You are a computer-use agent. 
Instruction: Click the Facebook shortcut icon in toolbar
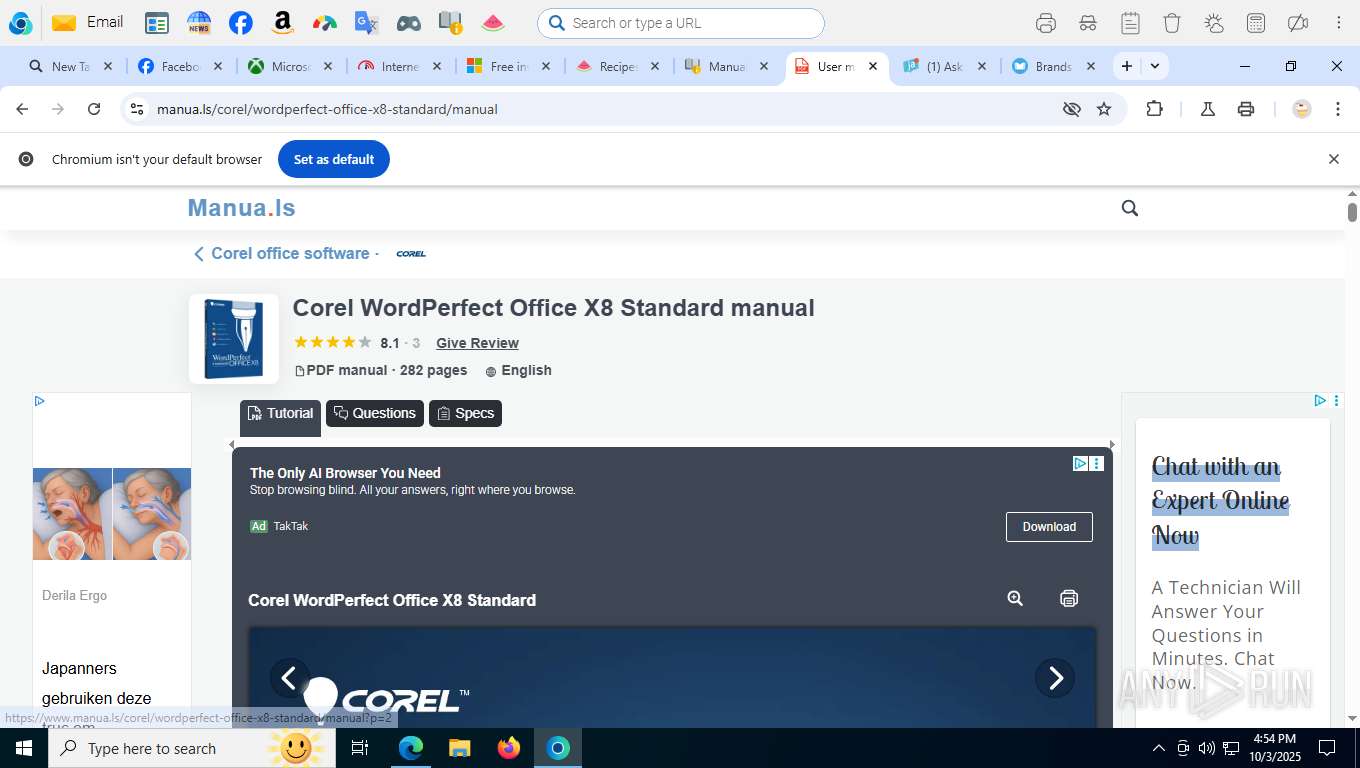tap(240, 23)
